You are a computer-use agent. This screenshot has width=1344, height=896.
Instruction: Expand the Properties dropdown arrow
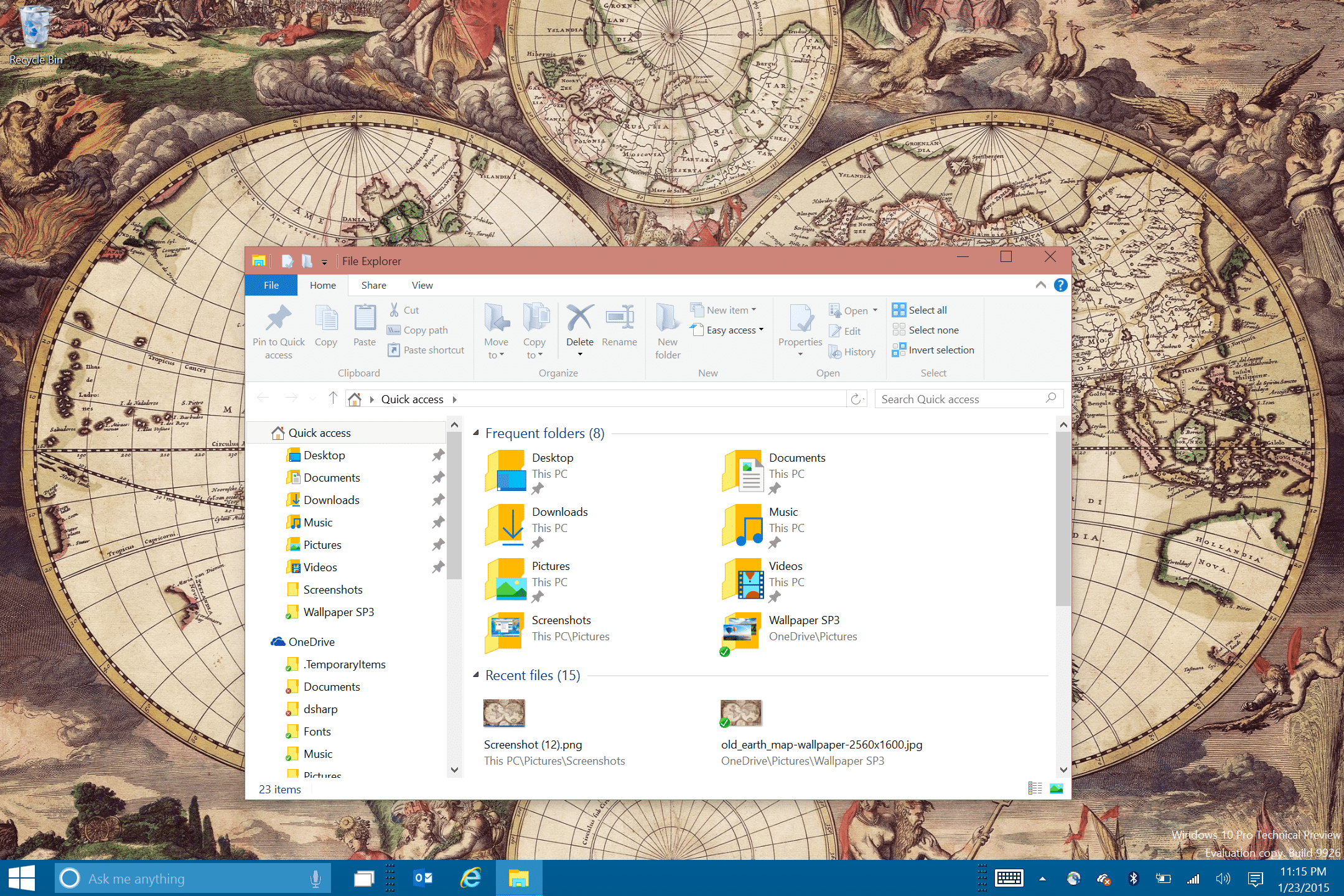click(x=800, y=355)
